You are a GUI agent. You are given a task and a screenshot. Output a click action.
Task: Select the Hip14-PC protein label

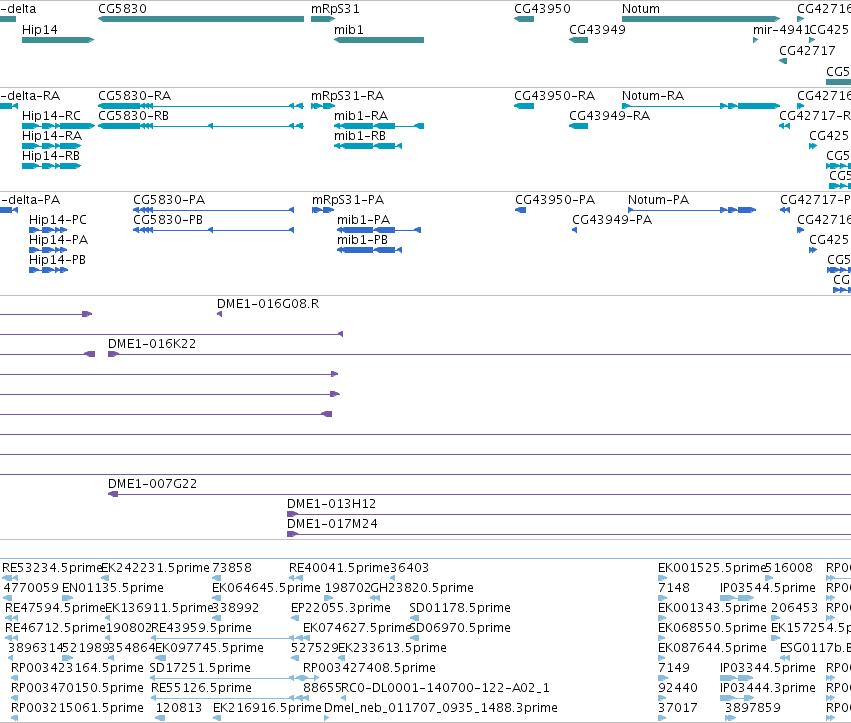click(x=58, y=220)
